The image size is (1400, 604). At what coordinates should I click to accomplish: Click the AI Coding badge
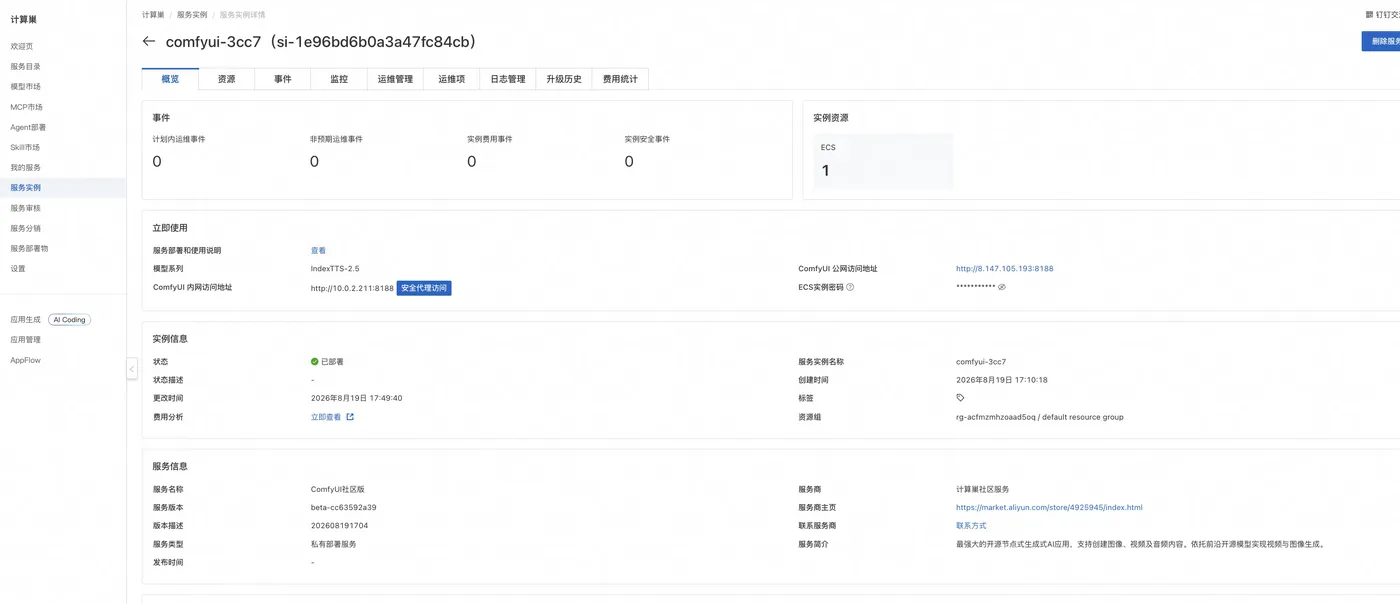pos(70,320)
